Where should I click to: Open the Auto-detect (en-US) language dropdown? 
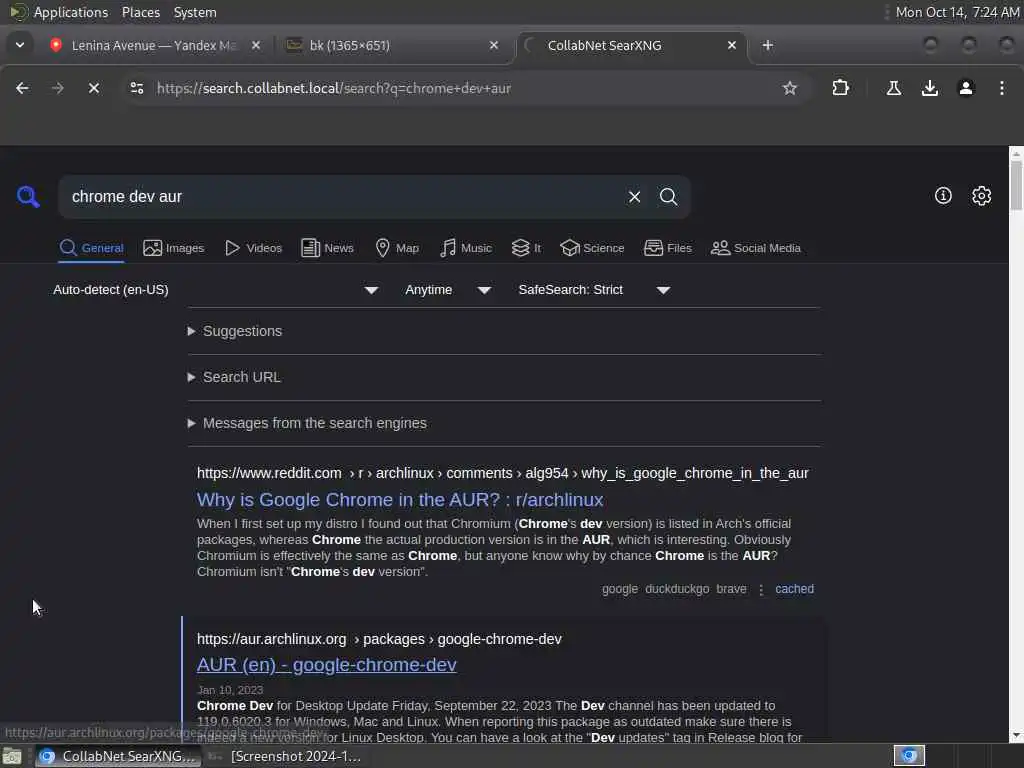(216, 290)
